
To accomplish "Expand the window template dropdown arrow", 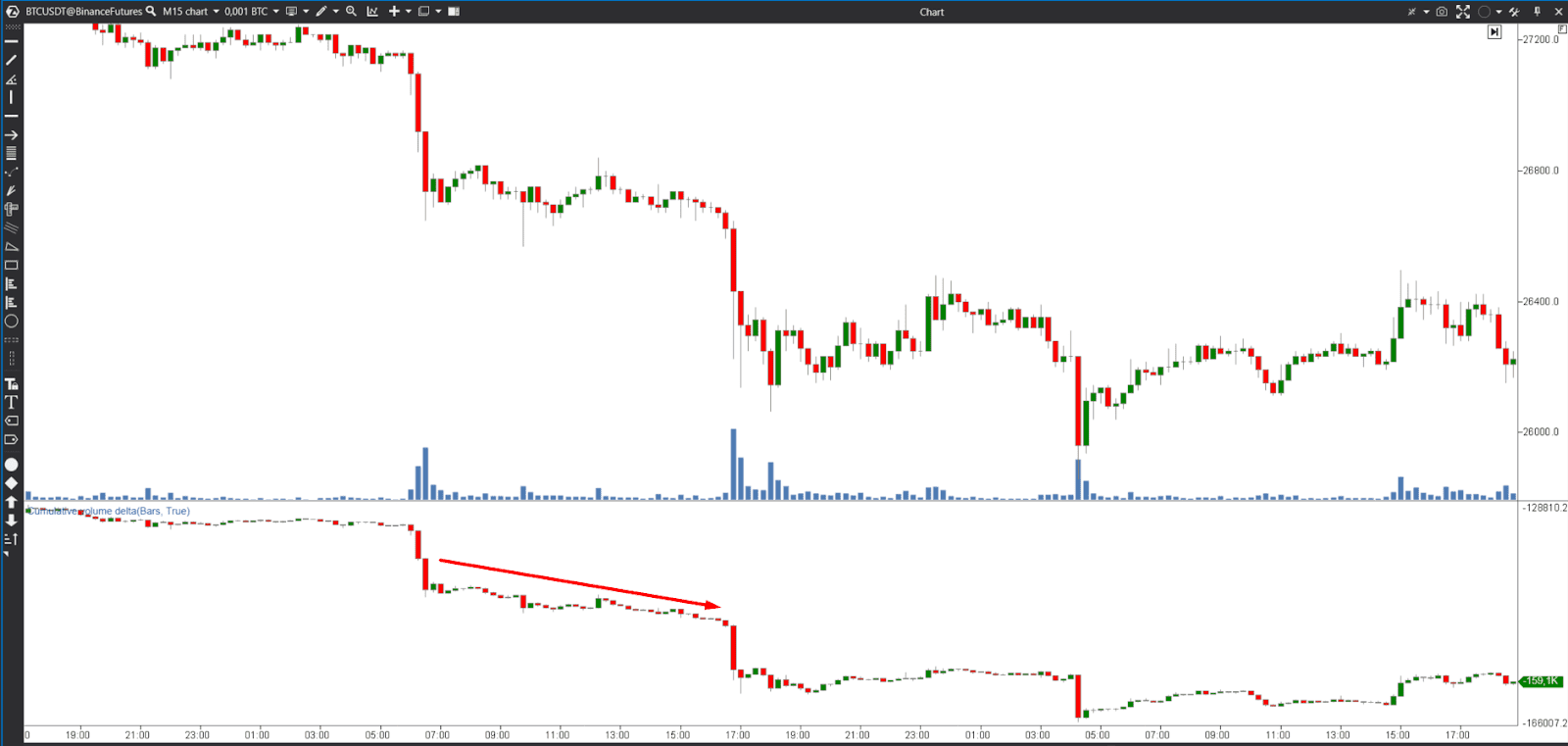I will coord(438,11).
